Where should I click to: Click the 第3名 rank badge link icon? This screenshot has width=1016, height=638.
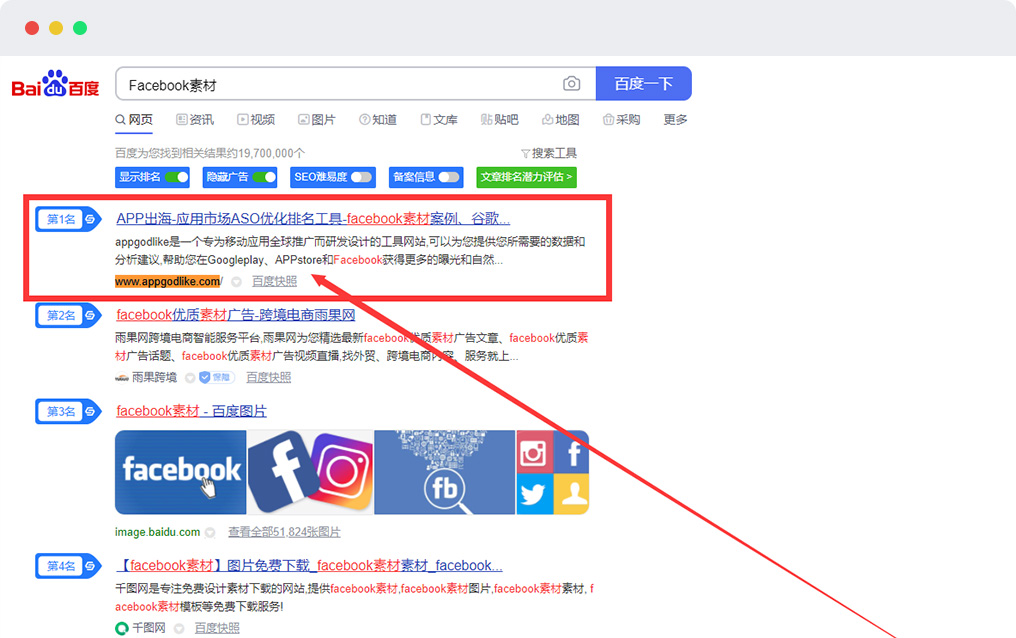(91, 411)
